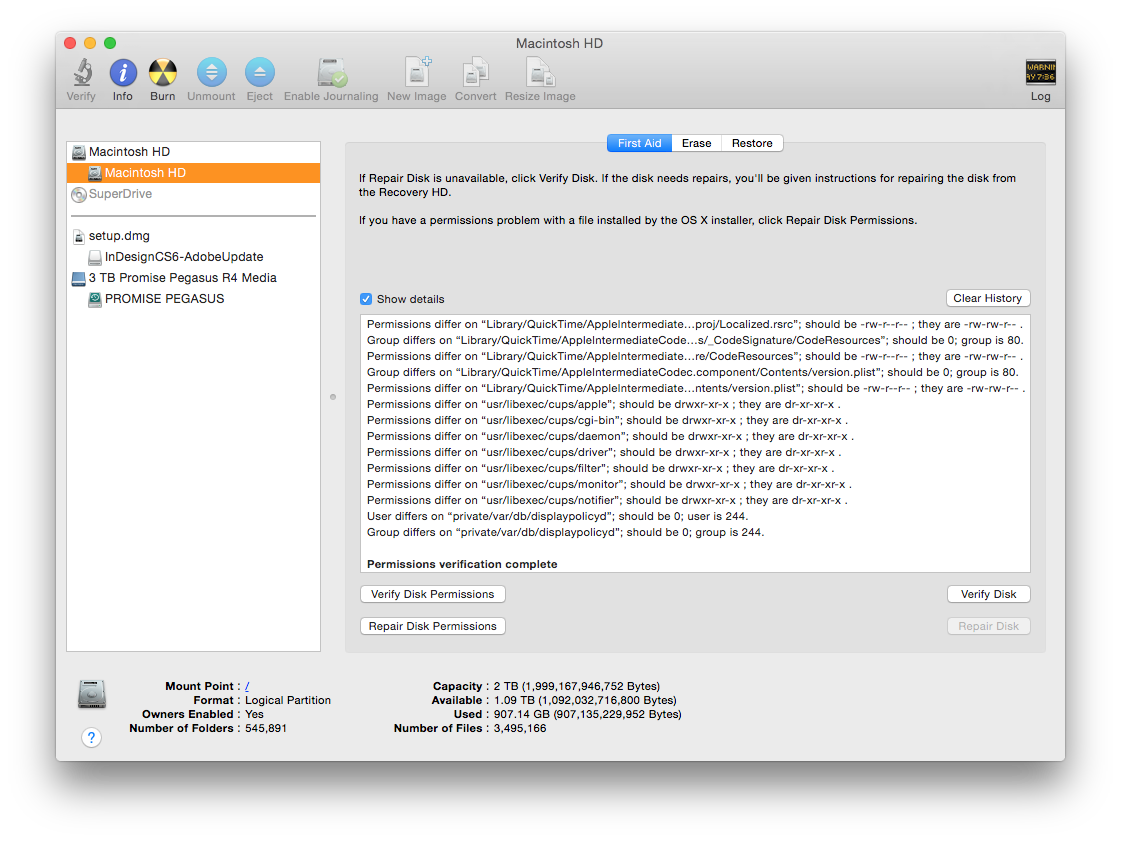The image size is (1121, 841).
Task: Click the Resize Image toolbar icon
Action: pyautogui.click(x=540, y=72)
